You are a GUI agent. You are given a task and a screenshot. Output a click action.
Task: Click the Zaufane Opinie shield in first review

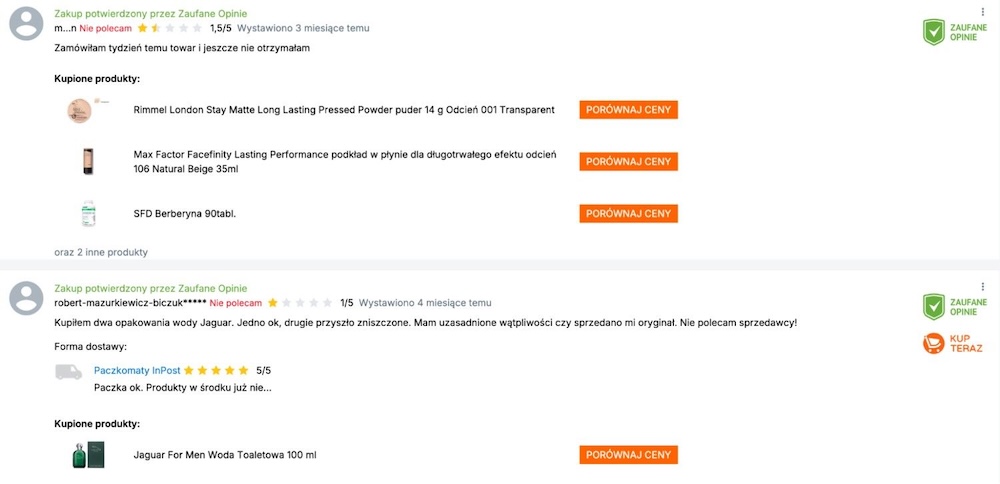pos(934,32)
